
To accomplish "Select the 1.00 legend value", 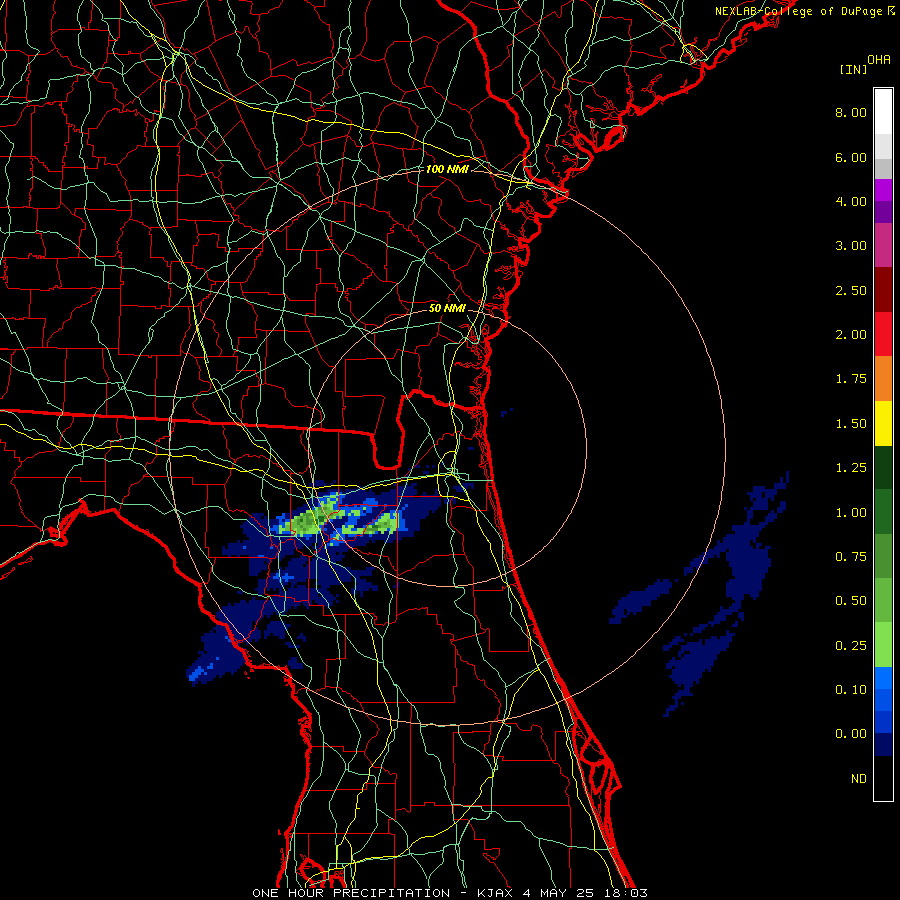I will [x=851, y=513].
